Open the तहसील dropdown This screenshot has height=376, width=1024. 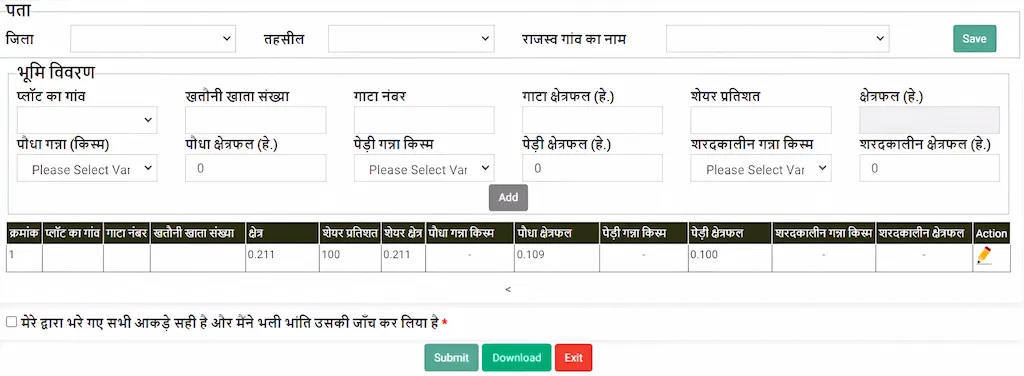pos(411,39)
